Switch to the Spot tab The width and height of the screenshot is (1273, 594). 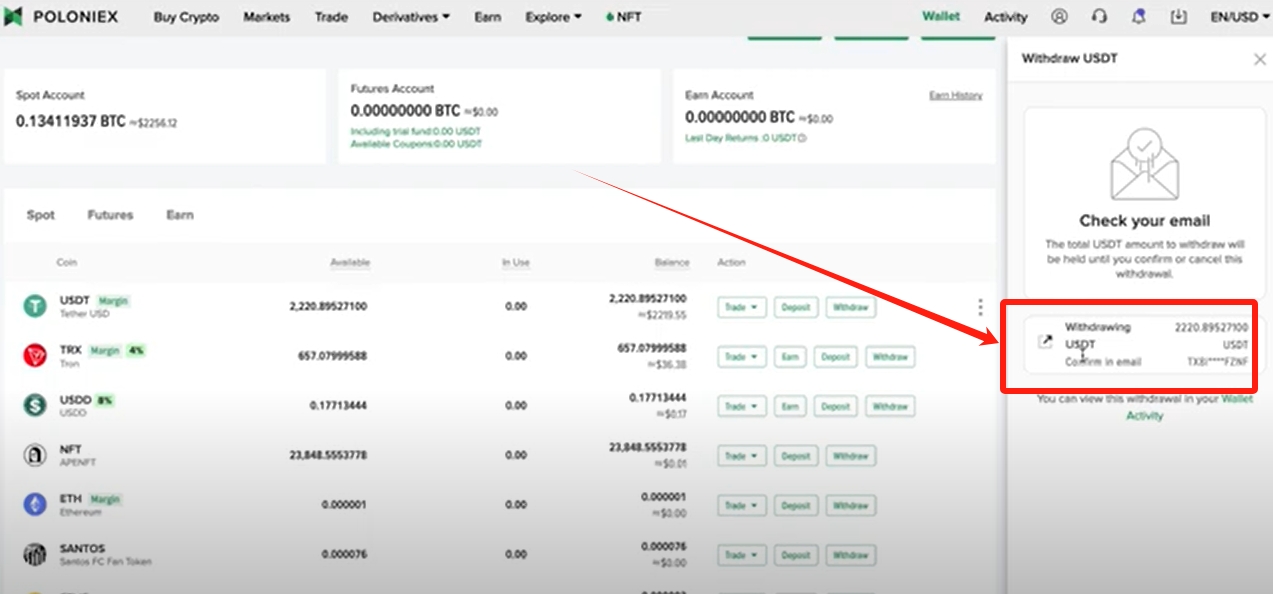[x=41, y=215]
